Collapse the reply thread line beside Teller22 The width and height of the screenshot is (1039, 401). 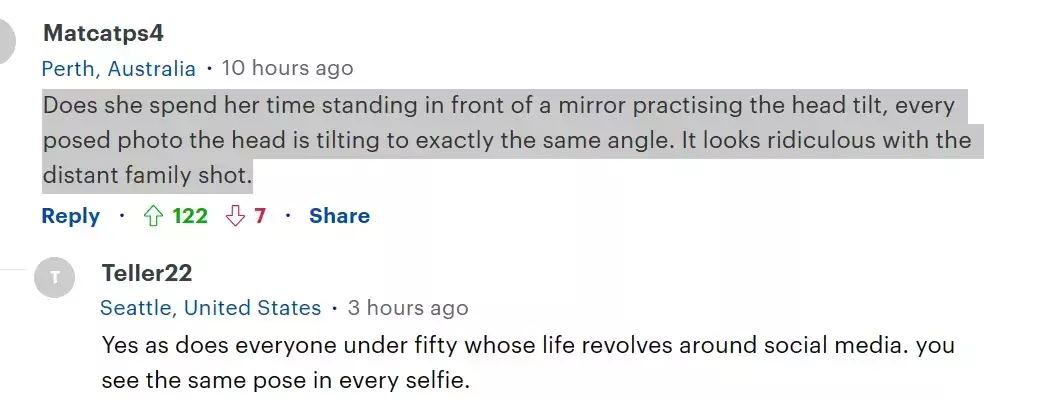(12, 270)
